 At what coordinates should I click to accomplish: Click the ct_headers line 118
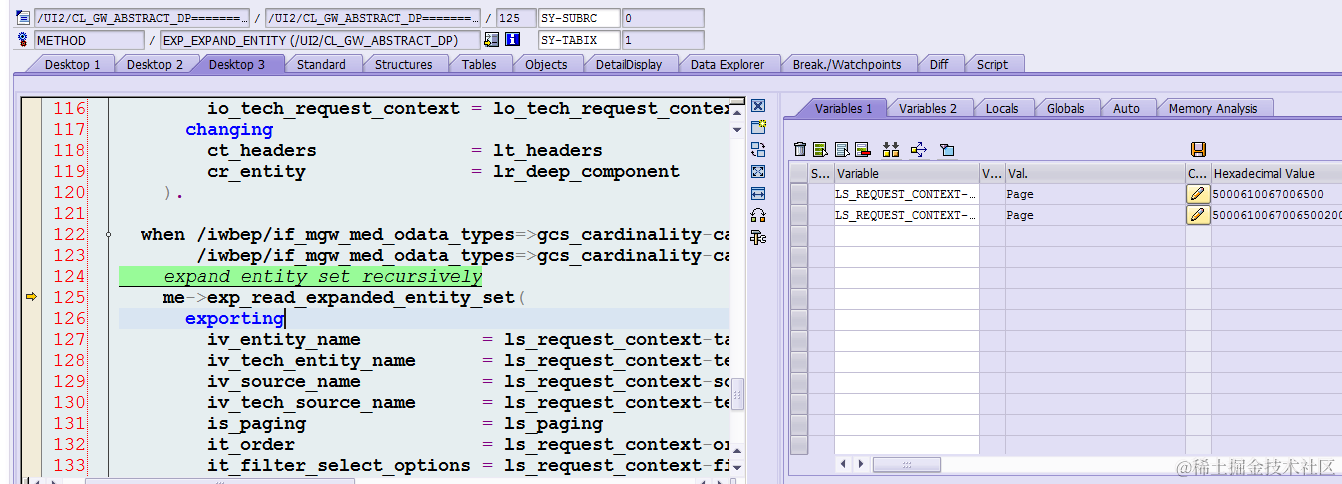tap(261, 150)
